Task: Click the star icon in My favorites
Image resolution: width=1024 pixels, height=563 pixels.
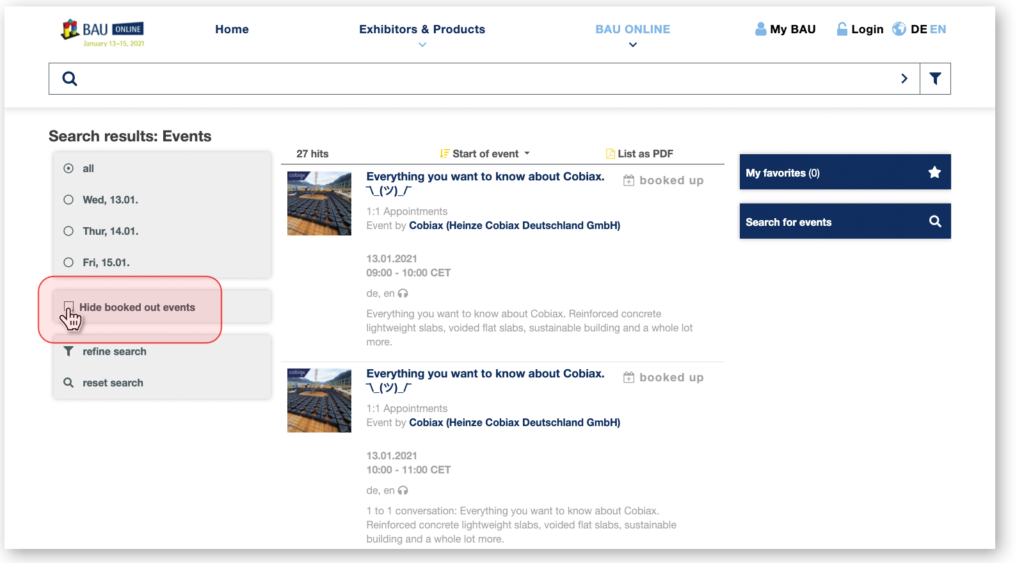Action: [934, 173]
